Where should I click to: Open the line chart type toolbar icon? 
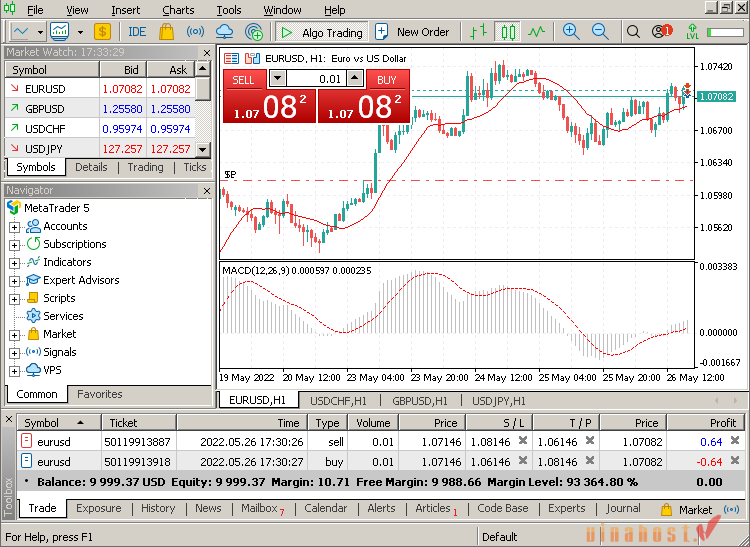[22, 32]
